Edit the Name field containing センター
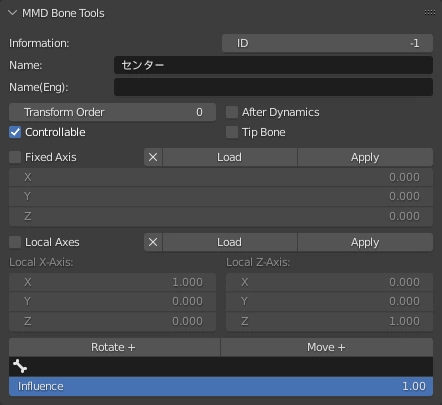The image size is (442, 405). 273,65
